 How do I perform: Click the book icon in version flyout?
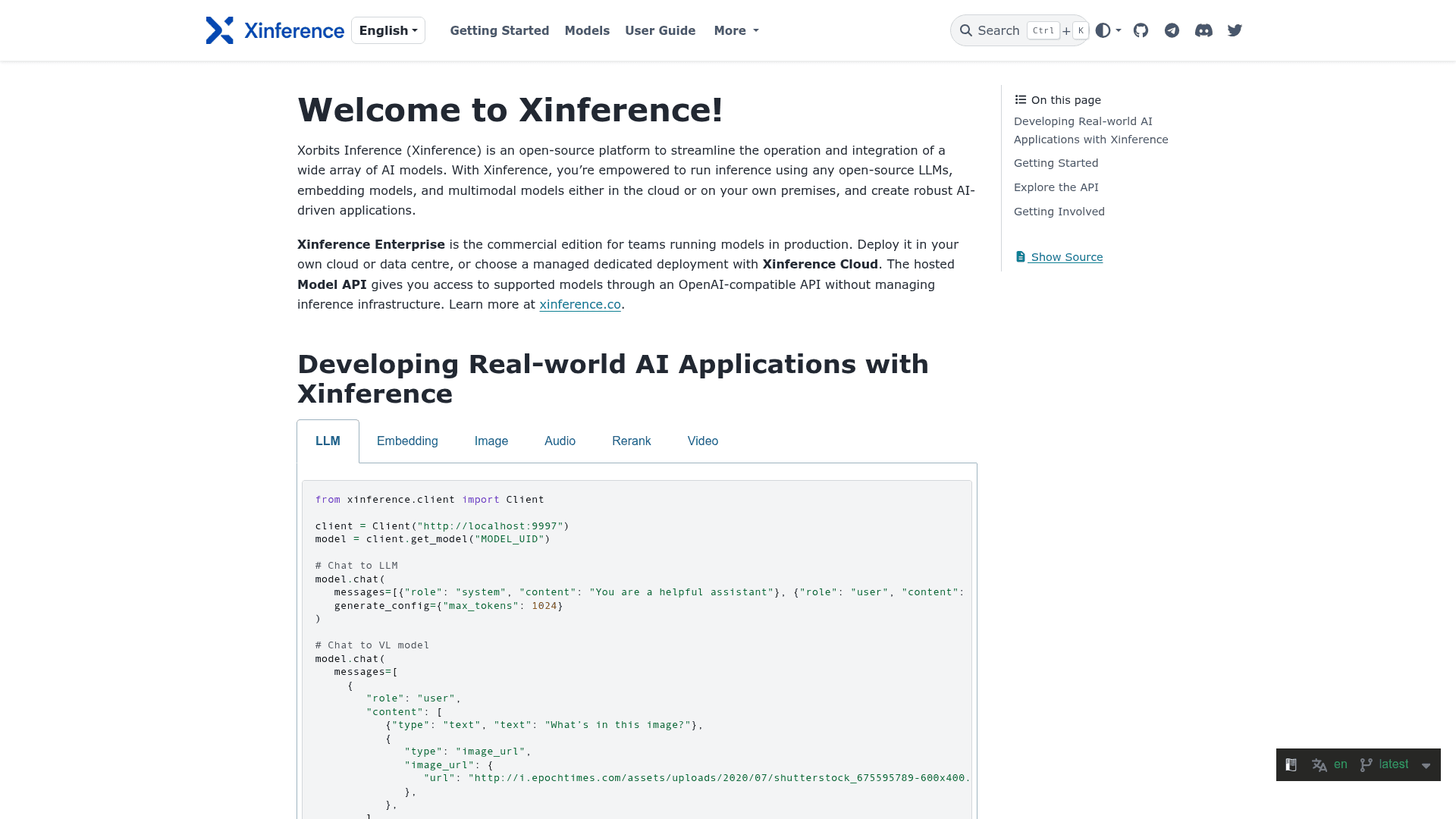click(1291, 764)
